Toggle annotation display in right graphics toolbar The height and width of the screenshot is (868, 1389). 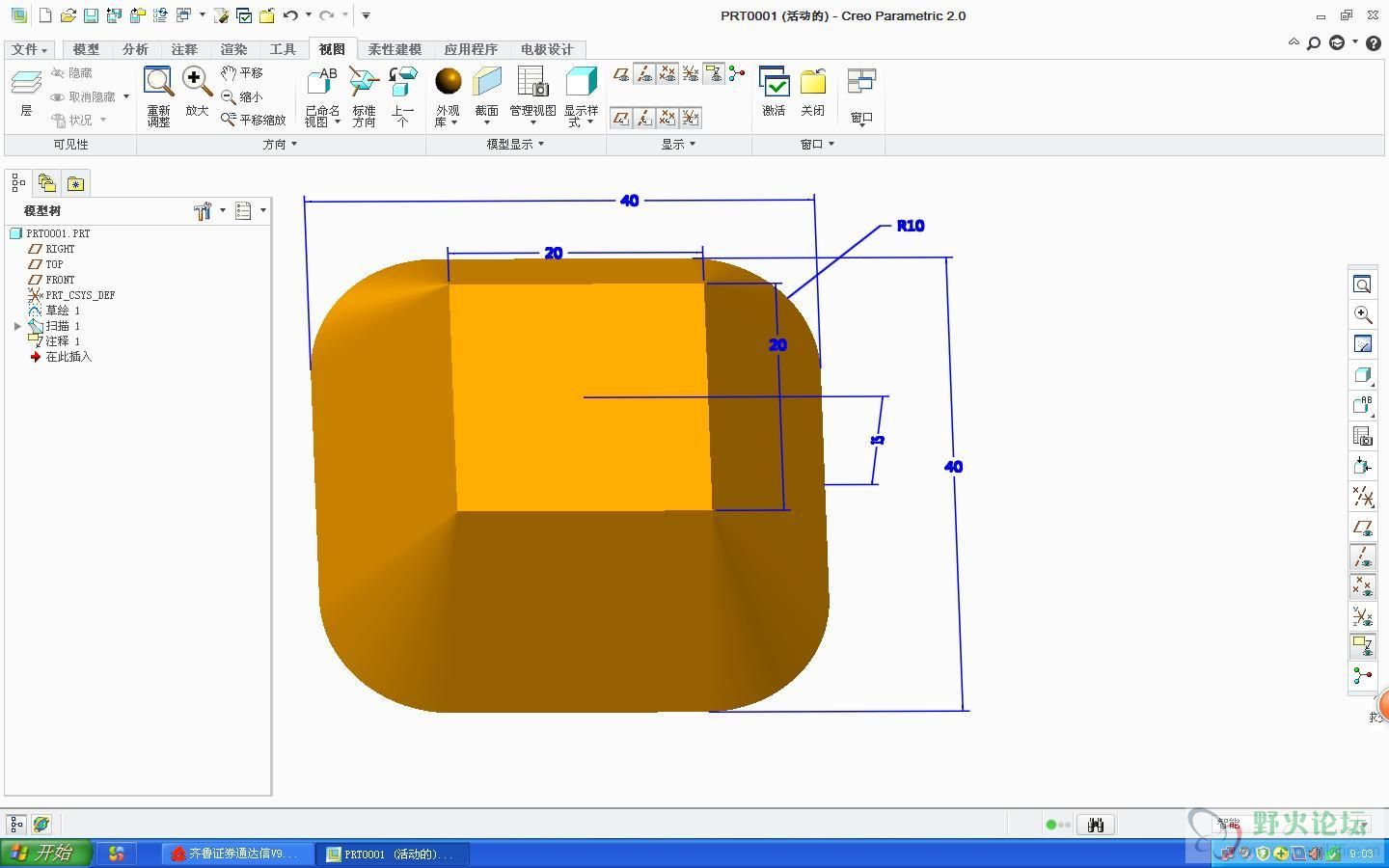[1362, 645]
